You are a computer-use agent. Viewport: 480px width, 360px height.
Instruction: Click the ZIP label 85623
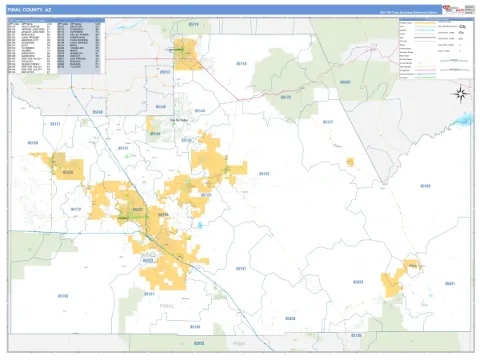[358, 282]
